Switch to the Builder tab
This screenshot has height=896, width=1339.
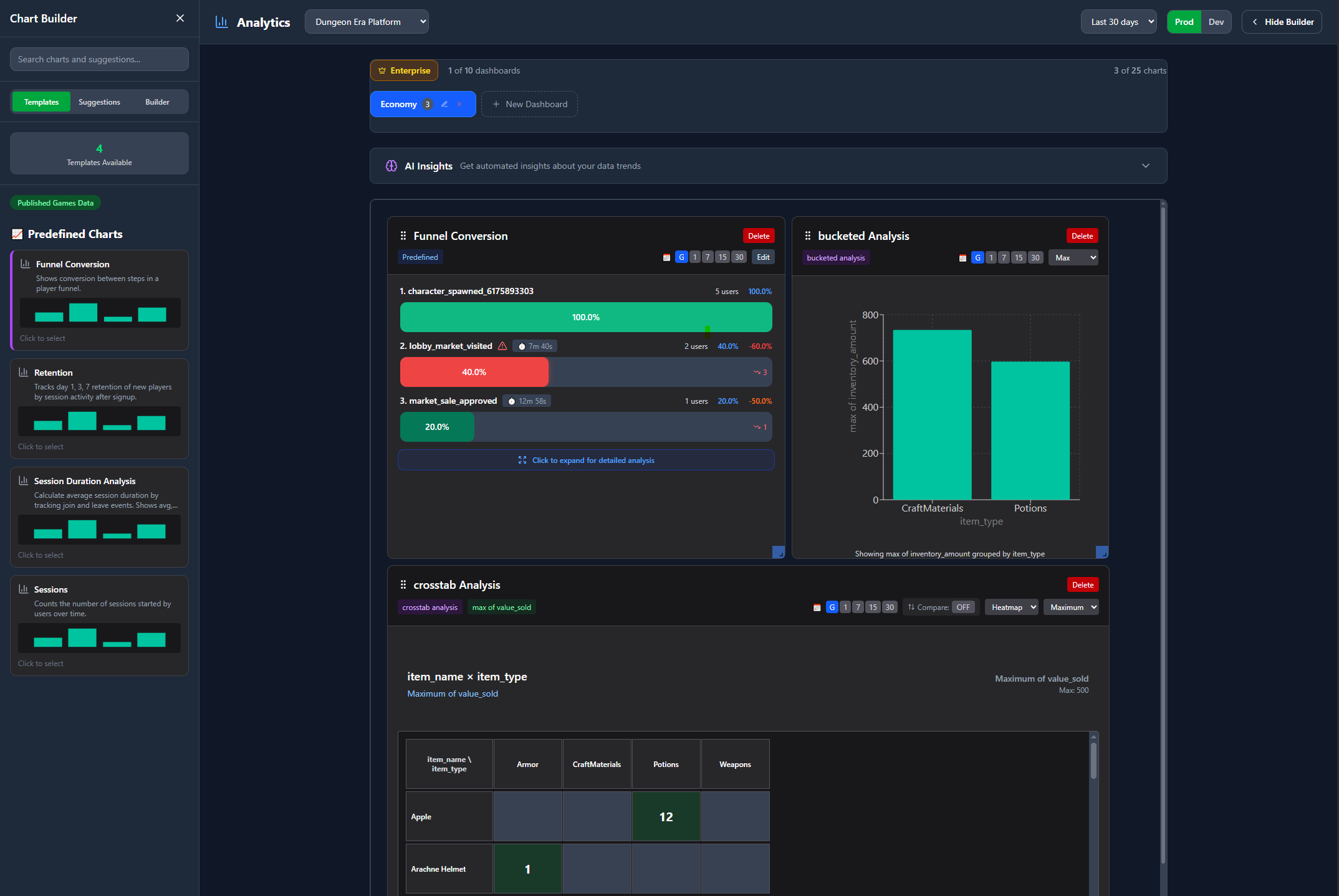(157, 102)
